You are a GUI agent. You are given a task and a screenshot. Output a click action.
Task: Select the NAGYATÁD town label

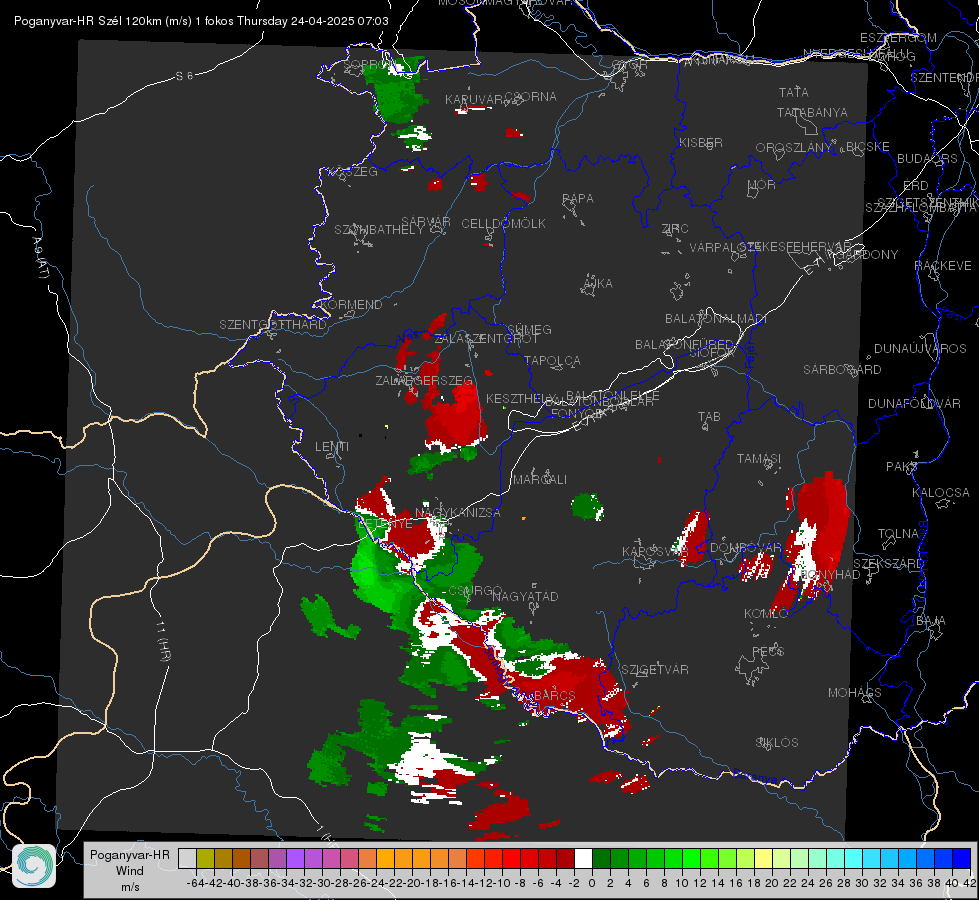[x=525, y=596]
